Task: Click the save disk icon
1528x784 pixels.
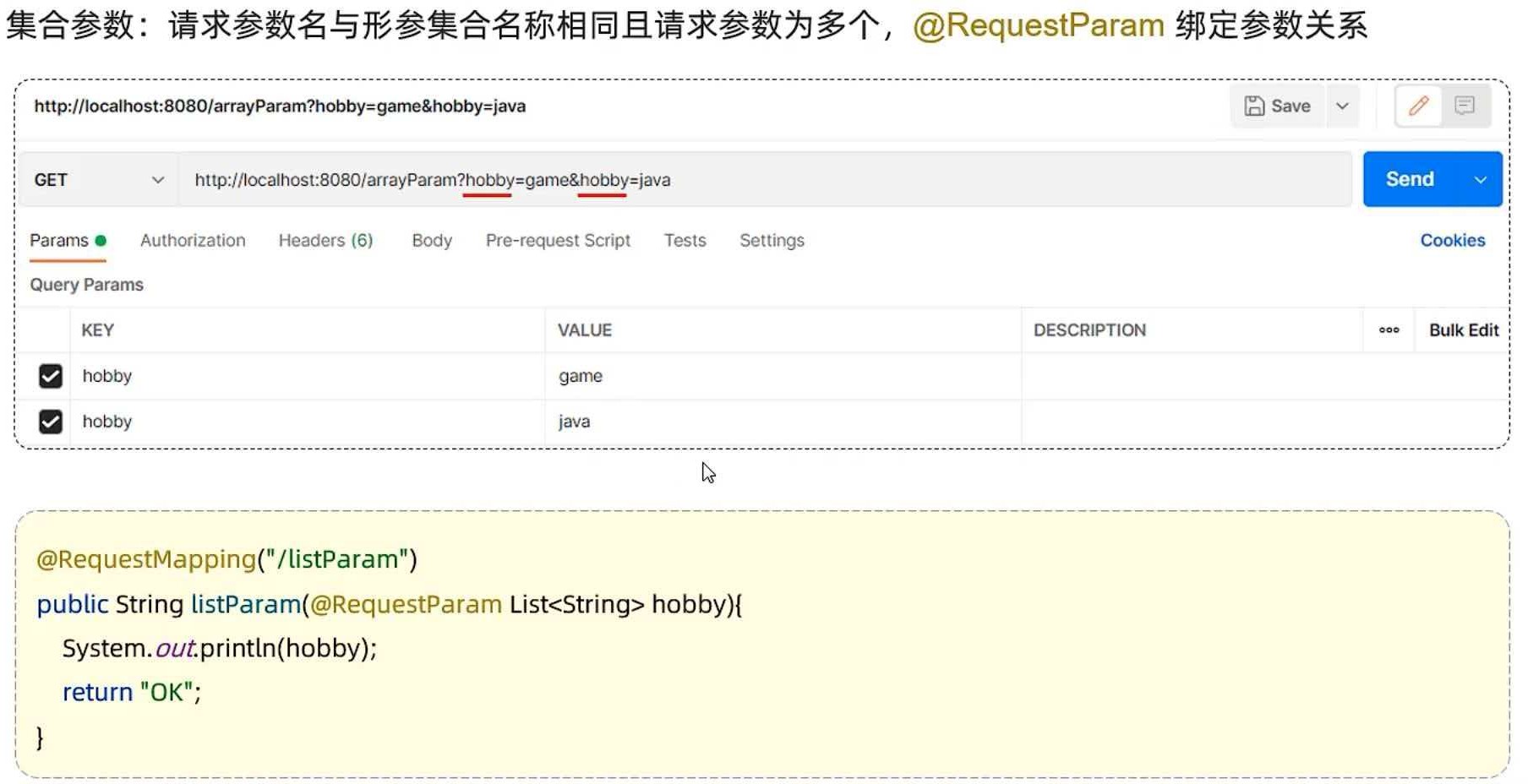Action: pyautogui.click(x=1254, y=106)
